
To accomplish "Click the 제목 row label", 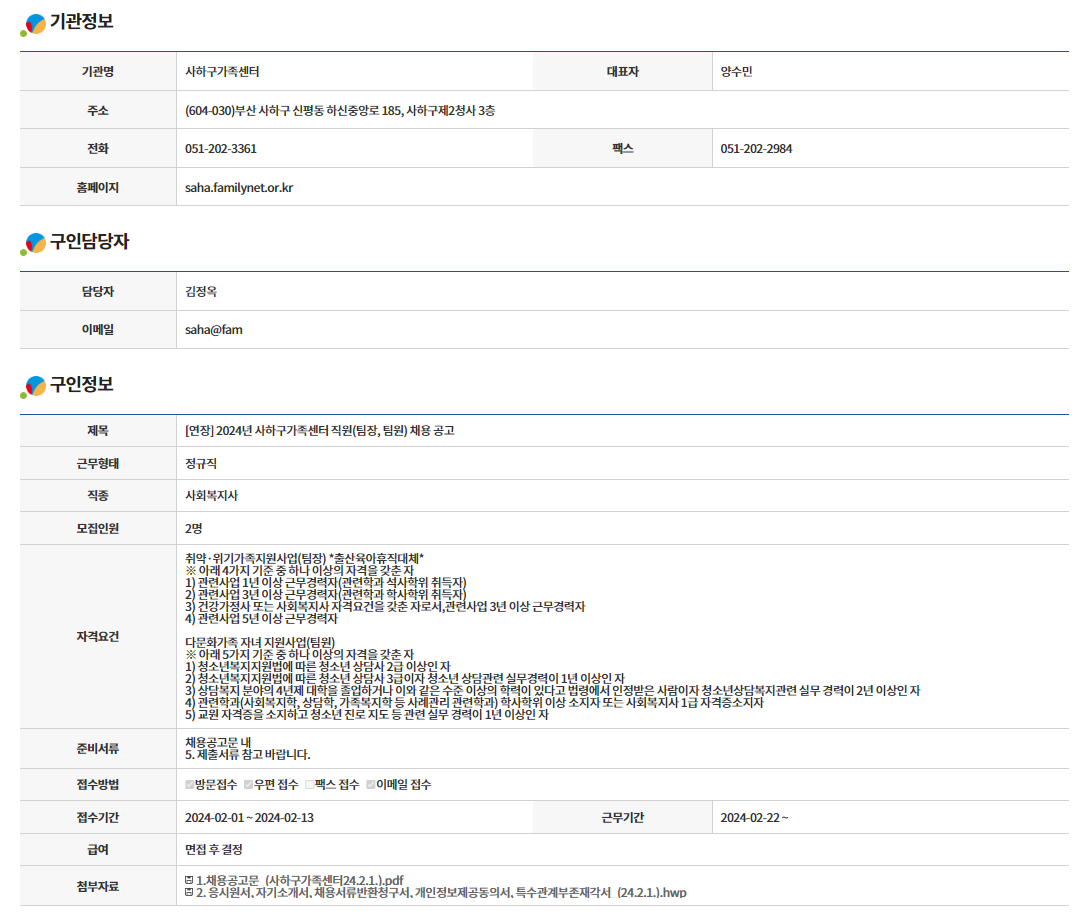I will point(98,431).
